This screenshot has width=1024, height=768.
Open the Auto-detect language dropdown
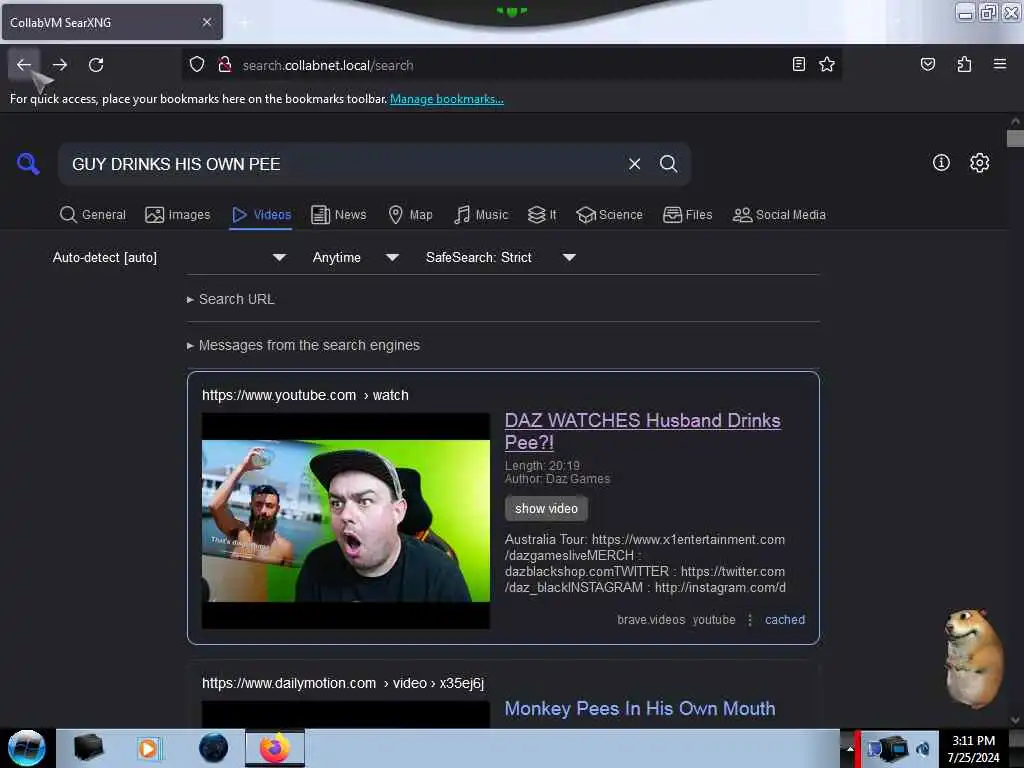(x=169, y=257)
